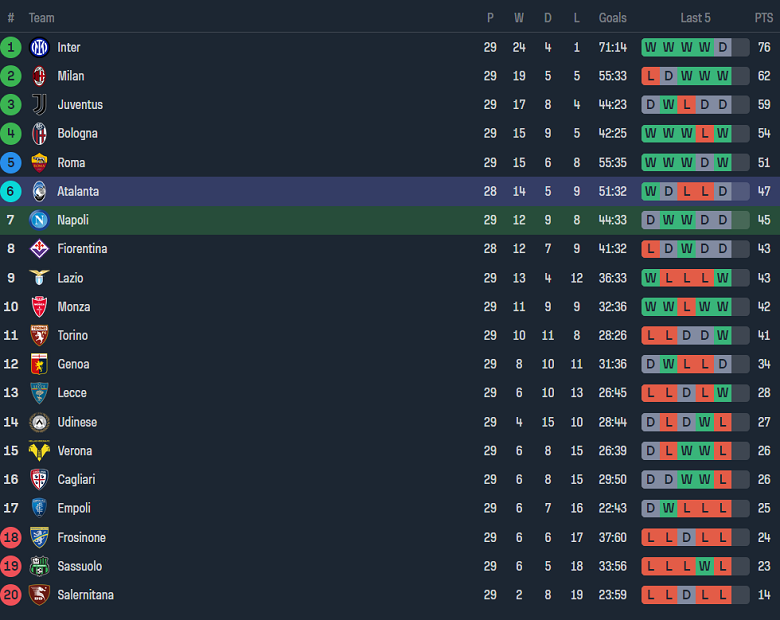Click the Juventus club crest icon

click(x=39, y=105)
